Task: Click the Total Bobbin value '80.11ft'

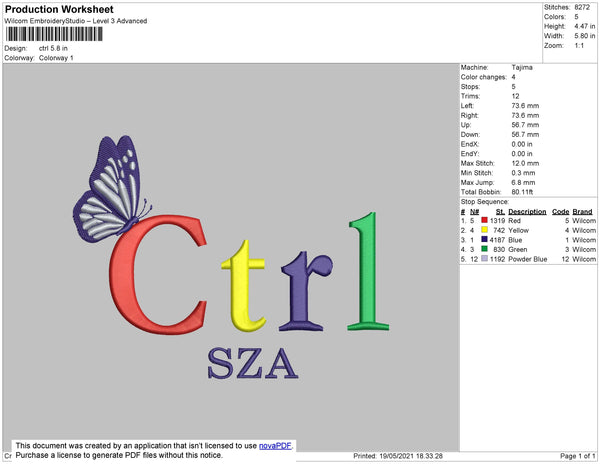Action: click(522, 192)
